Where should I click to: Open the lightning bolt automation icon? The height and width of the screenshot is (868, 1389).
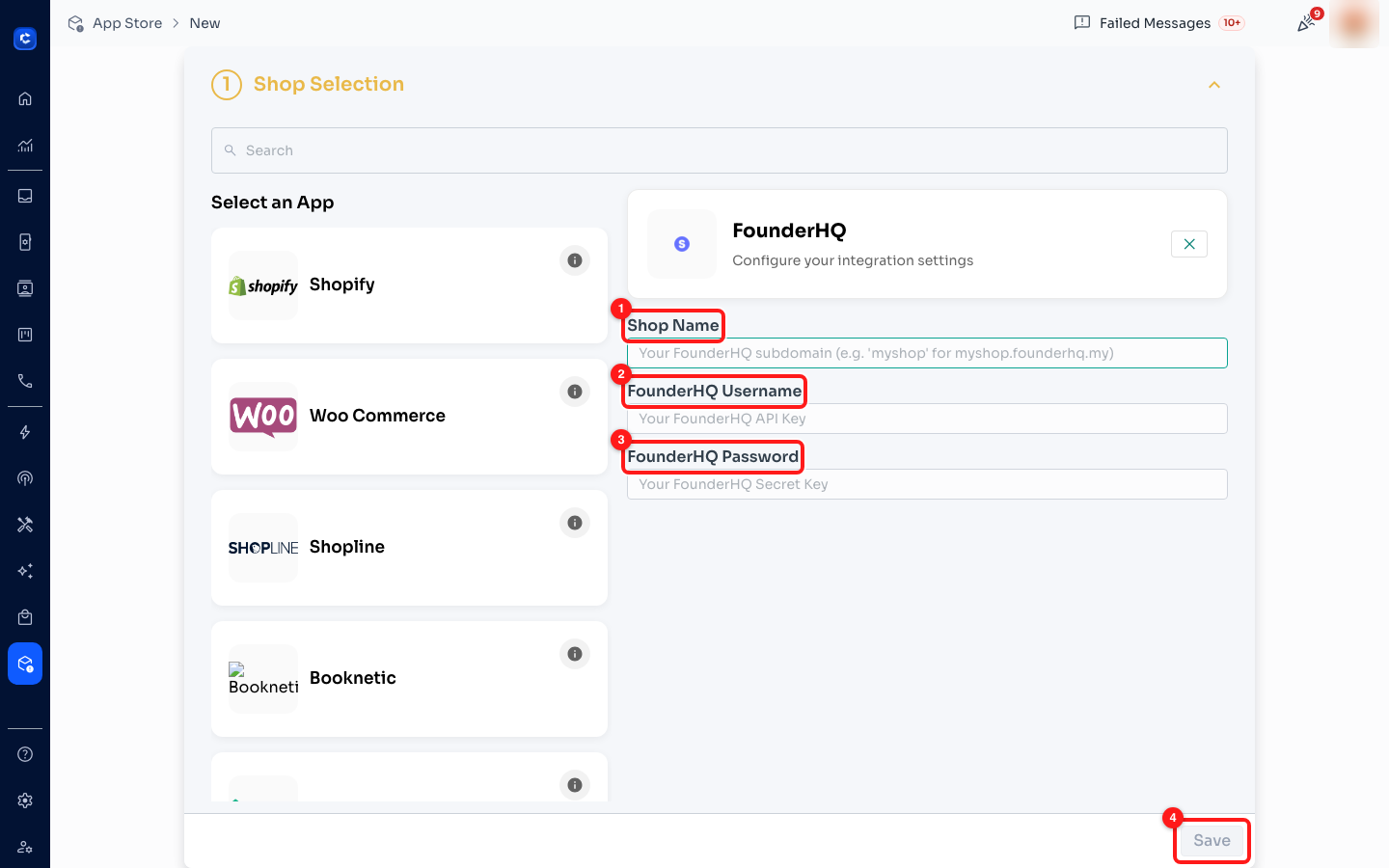point(25,432)
